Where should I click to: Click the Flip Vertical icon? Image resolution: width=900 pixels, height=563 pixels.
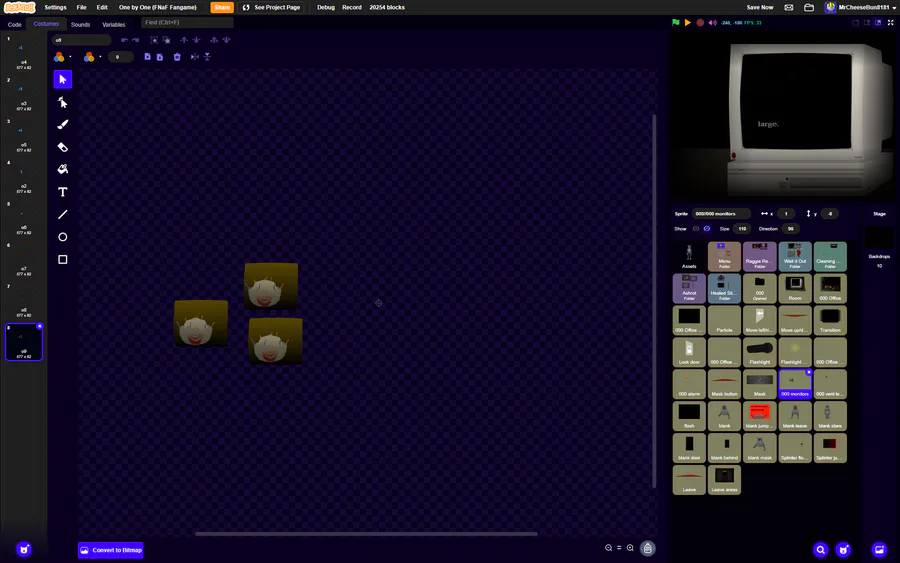click(207, 57)
